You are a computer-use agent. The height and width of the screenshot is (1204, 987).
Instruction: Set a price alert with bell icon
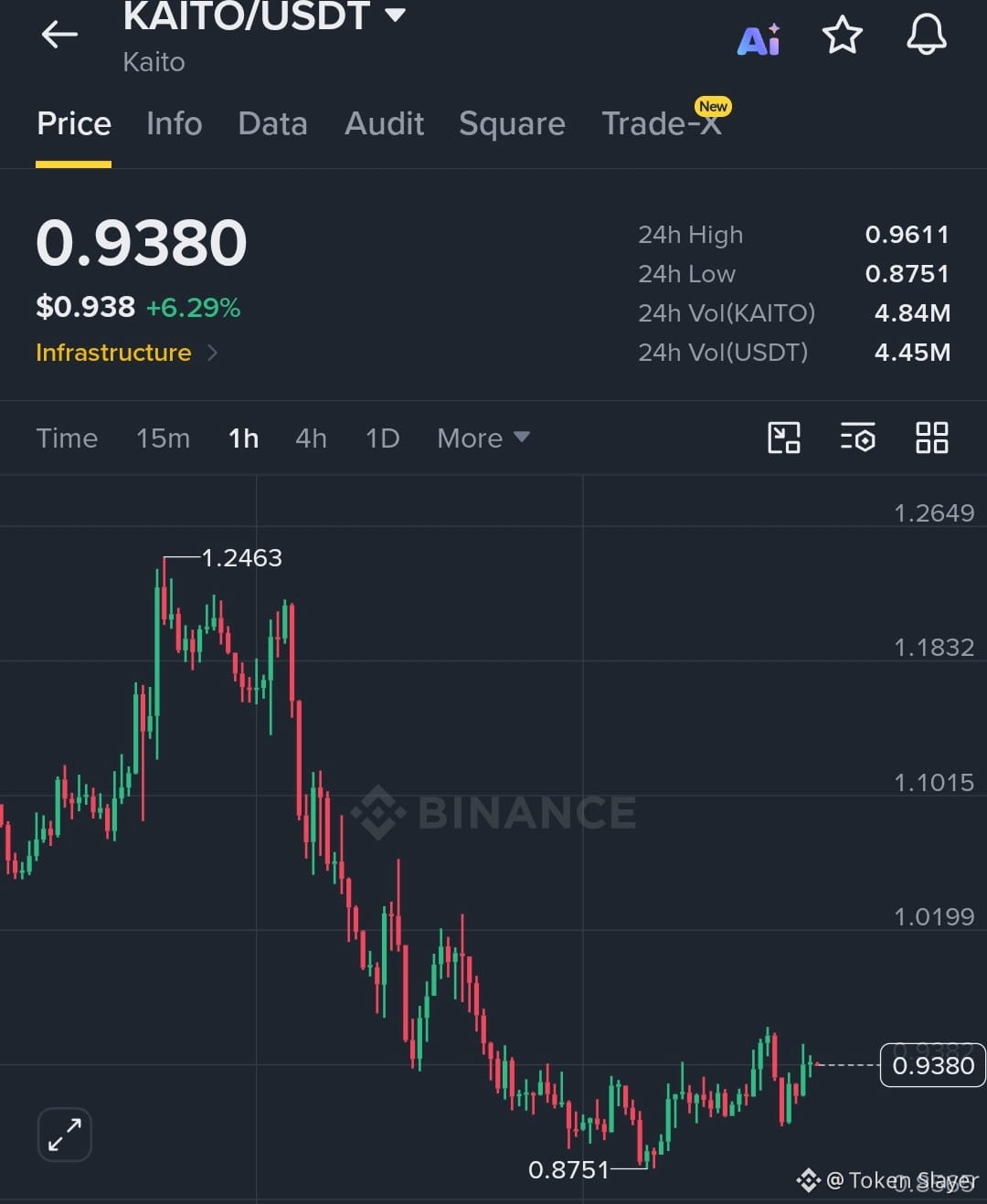tap(926, 36)
